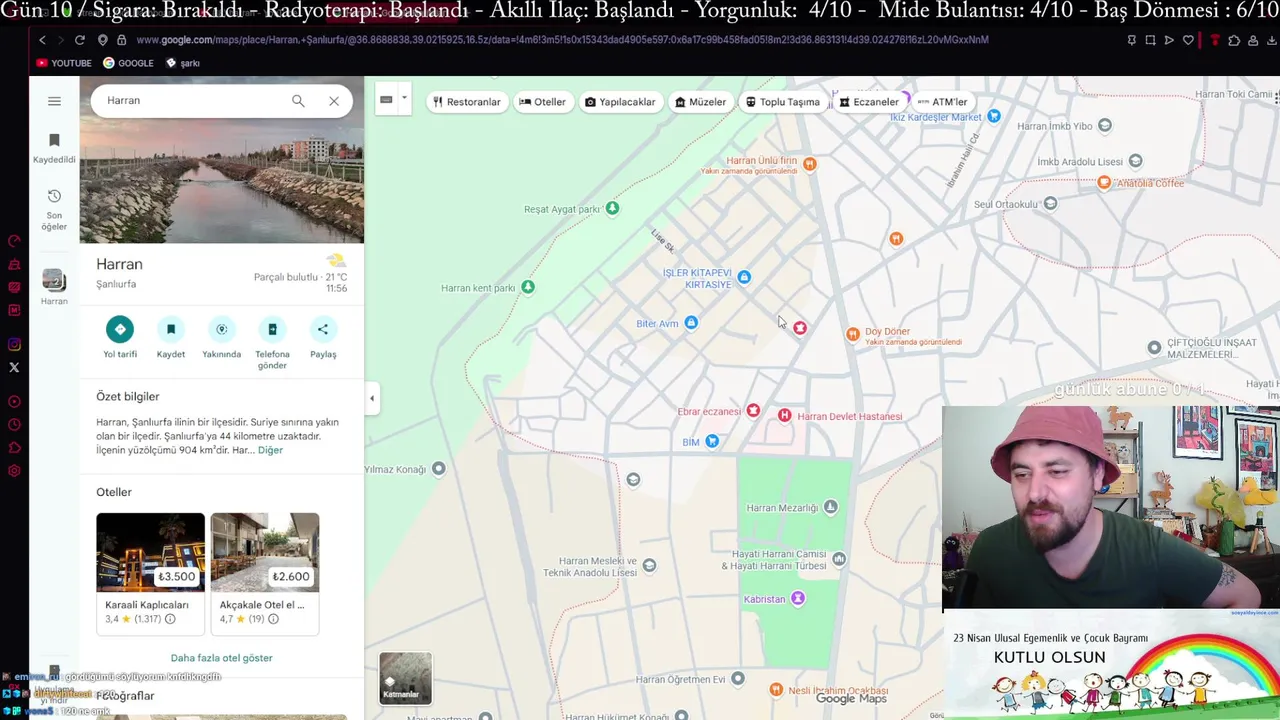
Task: Click İkiz Kardeşler Market marker
Action: point(994,116)
